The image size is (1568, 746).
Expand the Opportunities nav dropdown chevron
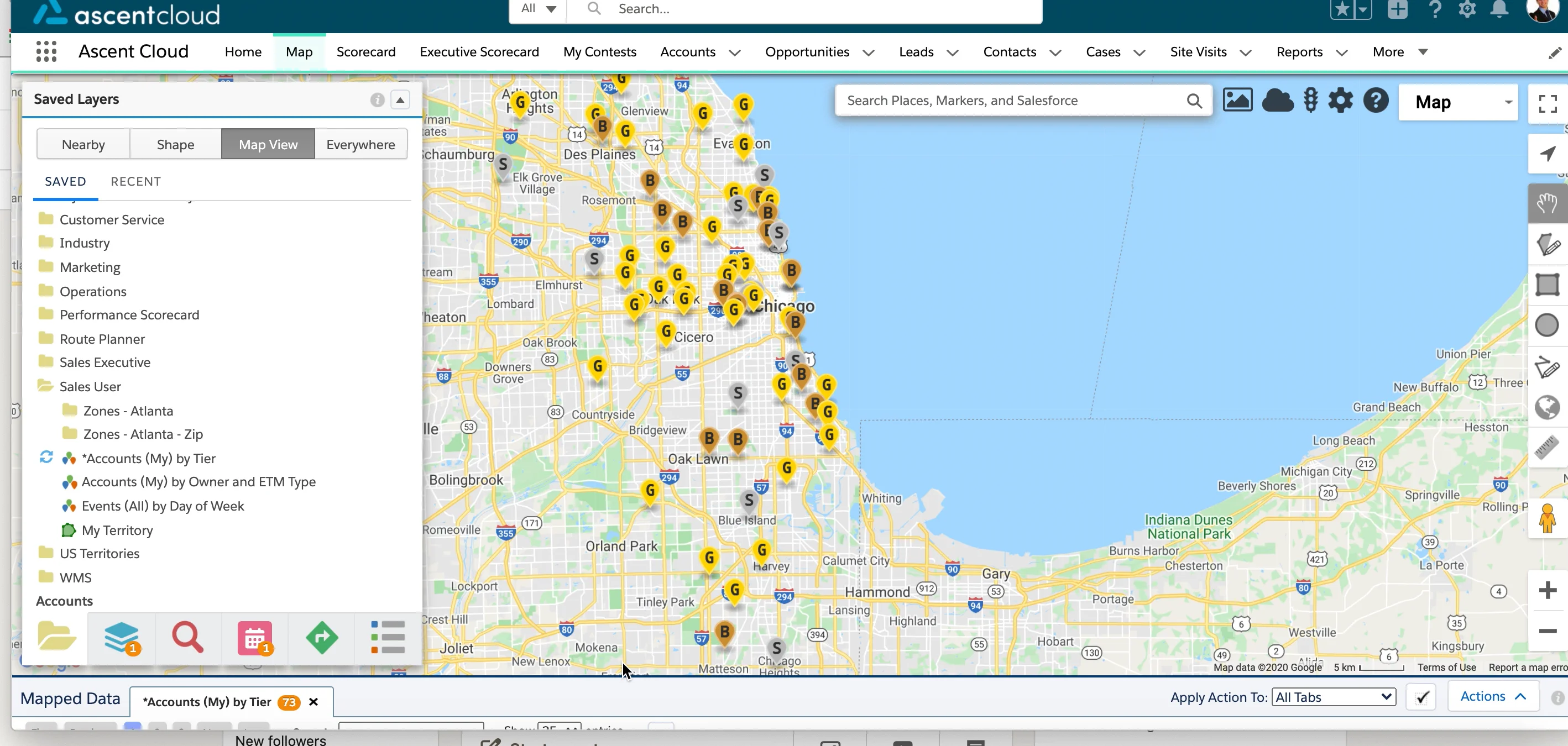(x=869, y=53)
